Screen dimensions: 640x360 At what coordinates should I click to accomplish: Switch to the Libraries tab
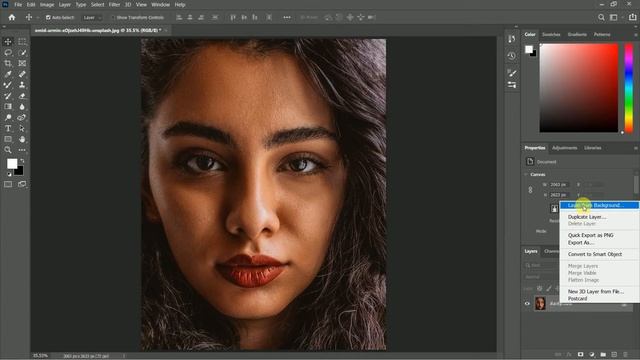tap(593, 148)
